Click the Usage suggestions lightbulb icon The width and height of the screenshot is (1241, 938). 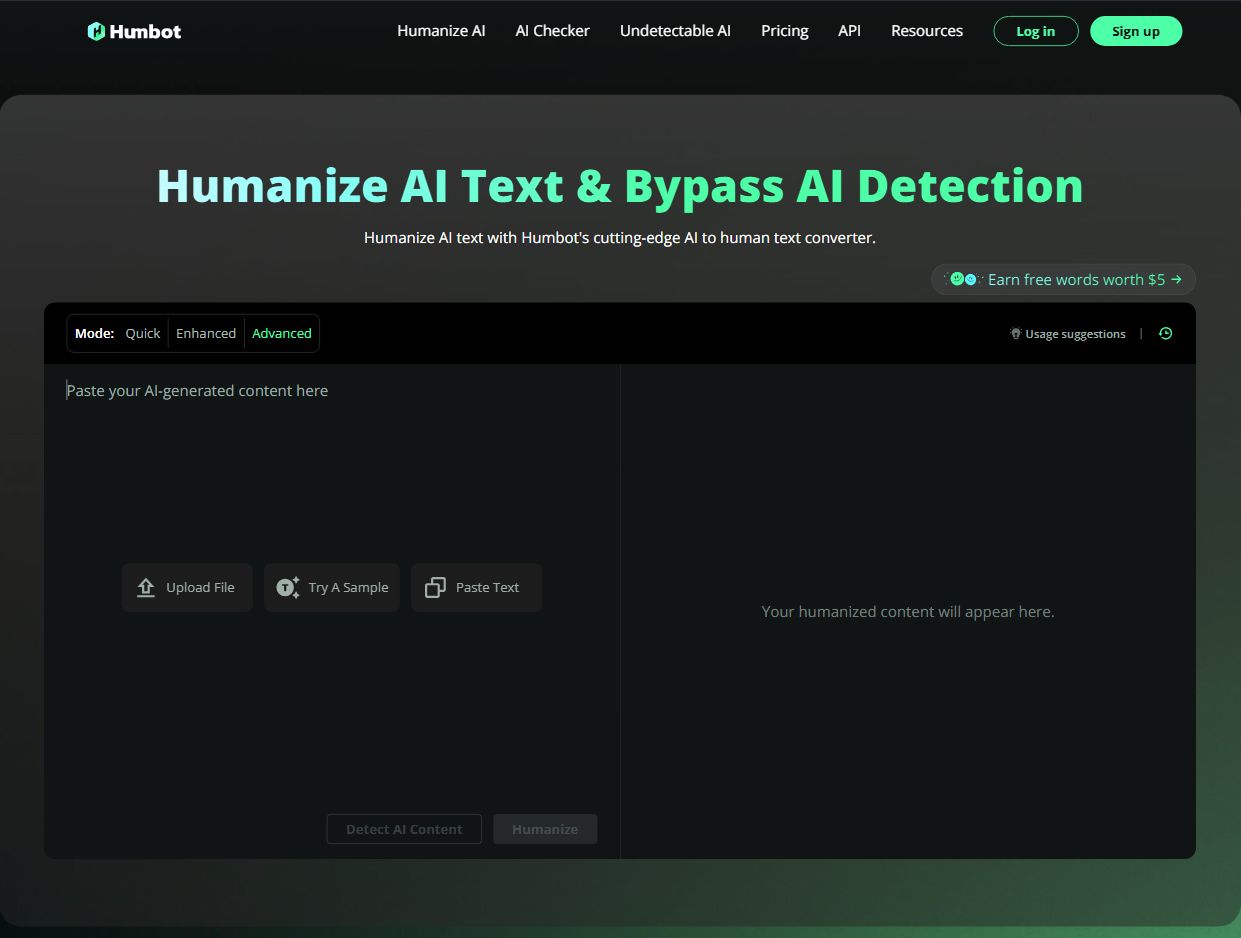point(1015,334)
